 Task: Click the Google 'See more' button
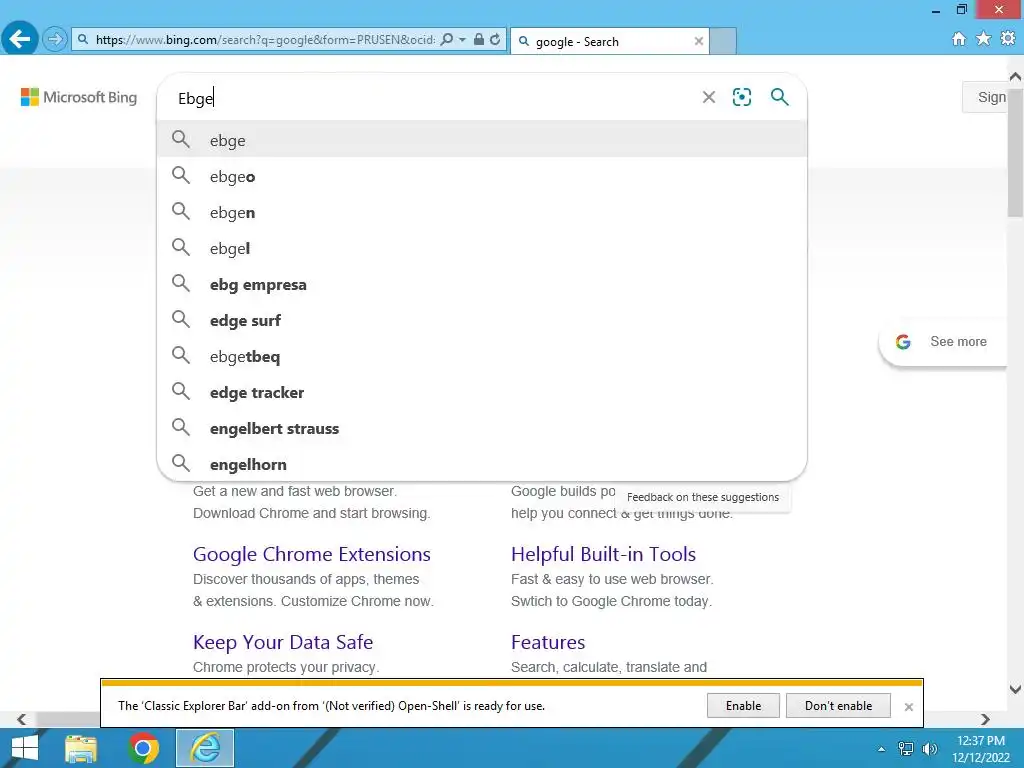[x=943, y=342]
